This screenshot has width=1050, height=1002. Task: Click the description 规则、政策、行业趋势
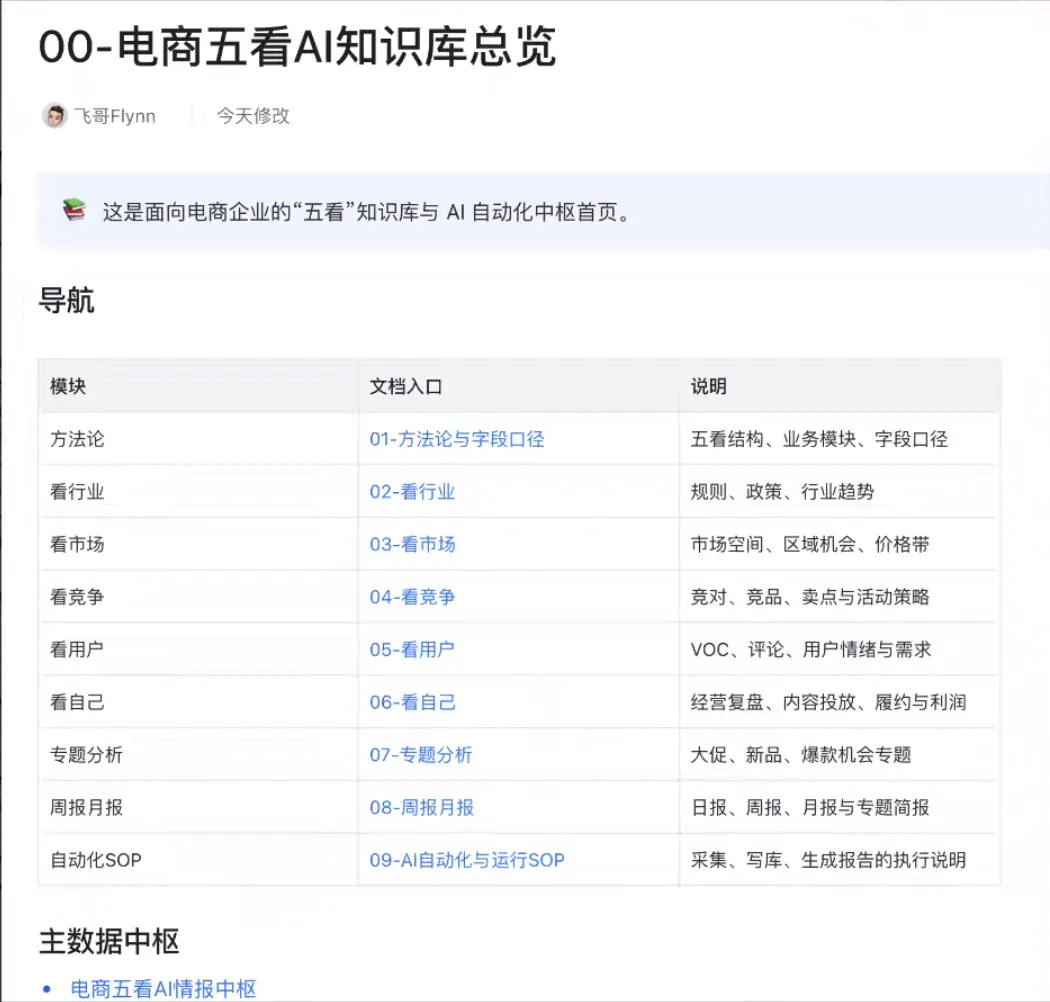pyautogui.click(x=782, y=492)
